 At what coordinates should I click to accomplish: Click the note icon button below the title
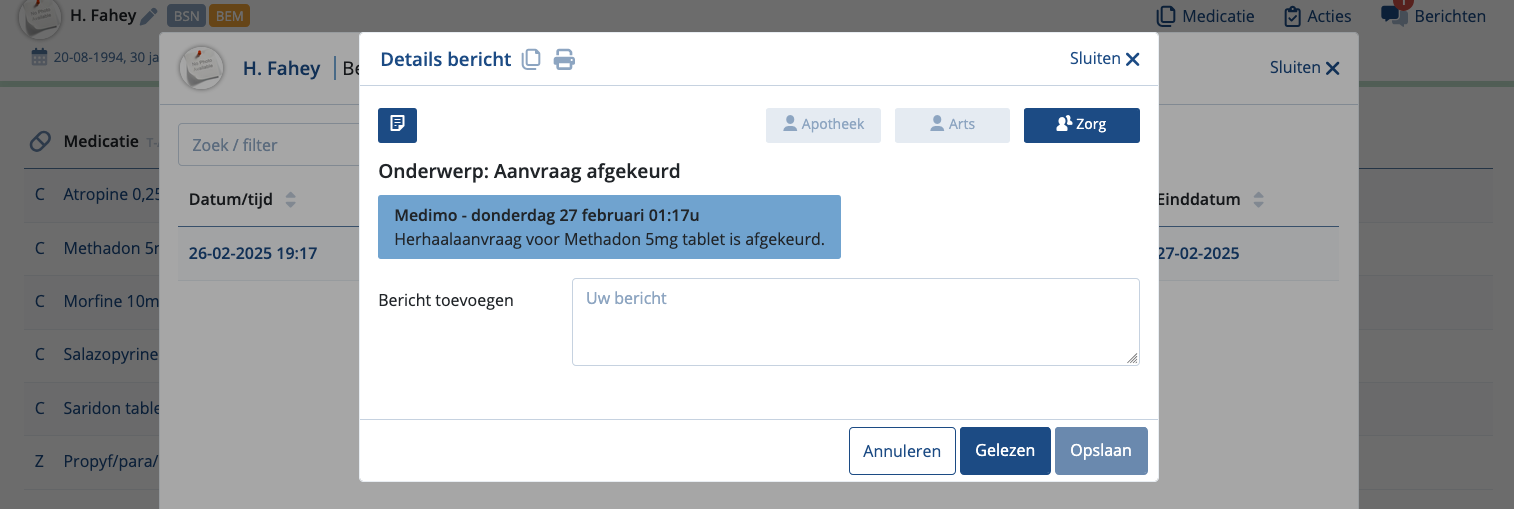click(397, 125)
